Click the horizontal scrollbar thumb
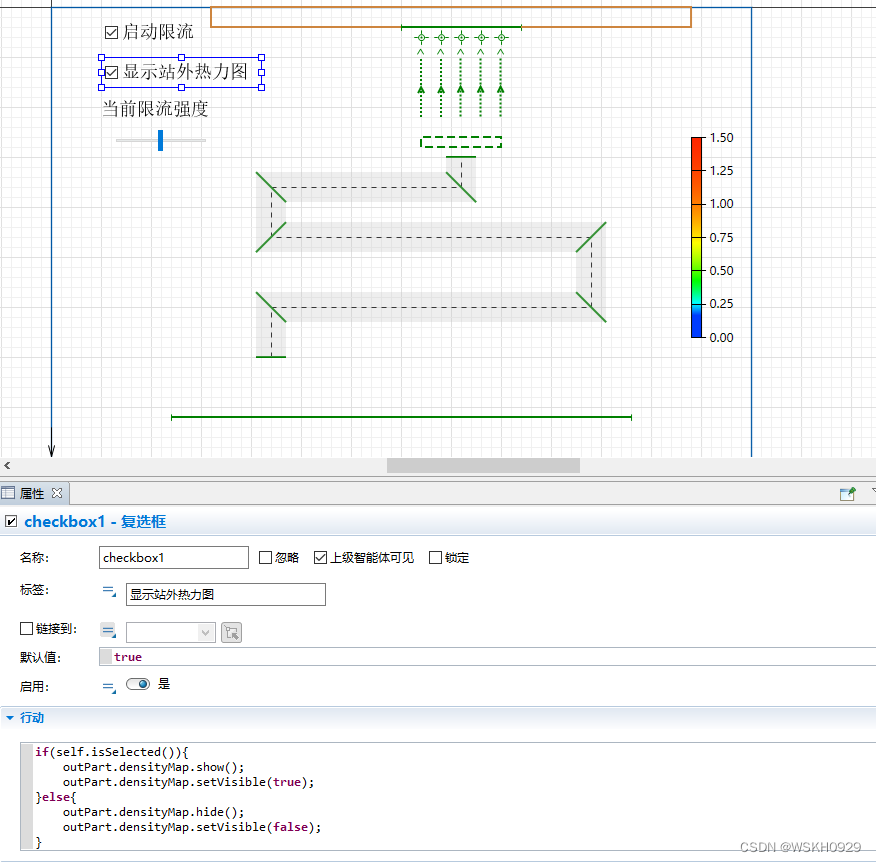The height and width of the screenshot is (862, 876). tap(483, 465)
